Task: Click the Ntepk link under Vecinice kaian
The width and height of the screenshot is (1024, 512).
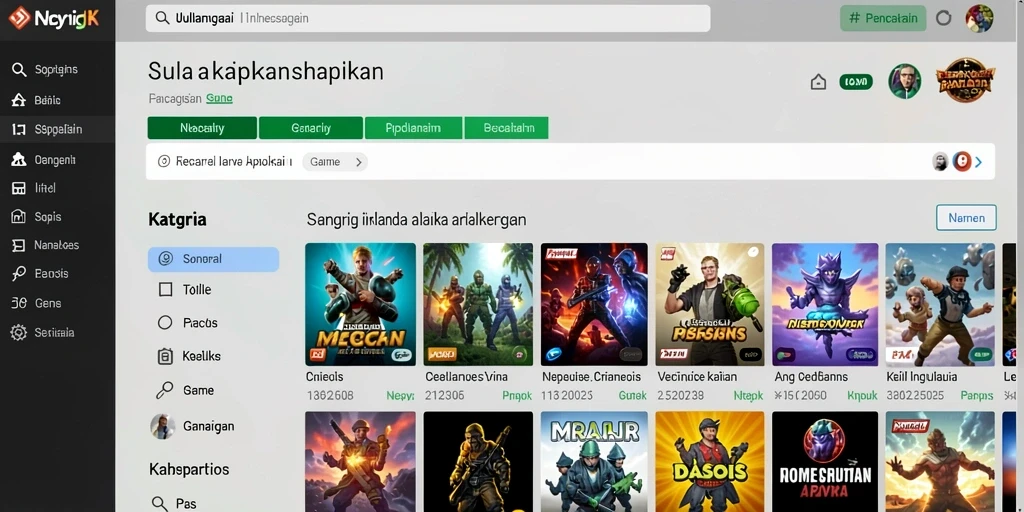Action: (748, 396)
